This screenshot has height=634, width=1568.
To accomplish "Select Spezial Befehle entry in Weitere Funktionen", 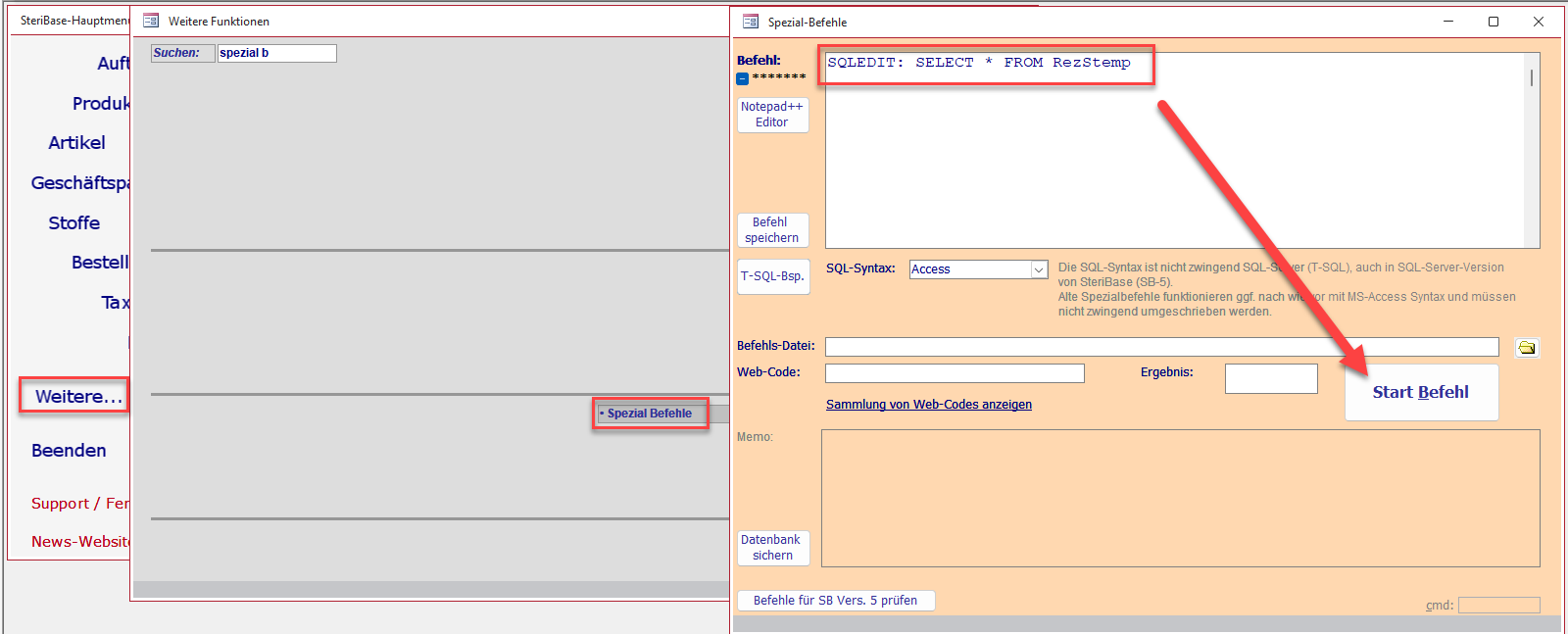I will tap(649, 414).
